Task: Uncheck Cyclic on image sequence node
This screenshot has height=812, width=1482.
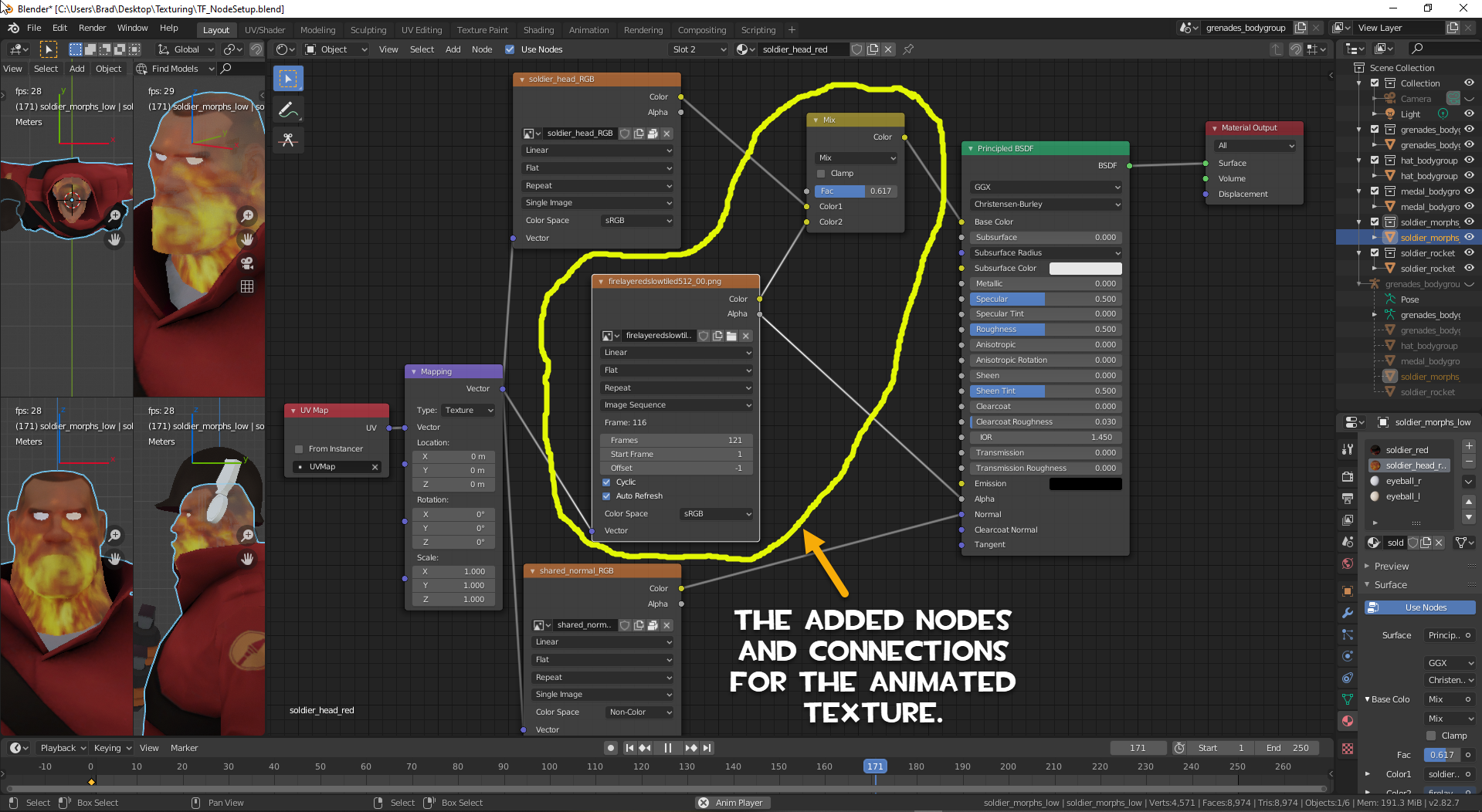Action: click(x=606, y=482)
